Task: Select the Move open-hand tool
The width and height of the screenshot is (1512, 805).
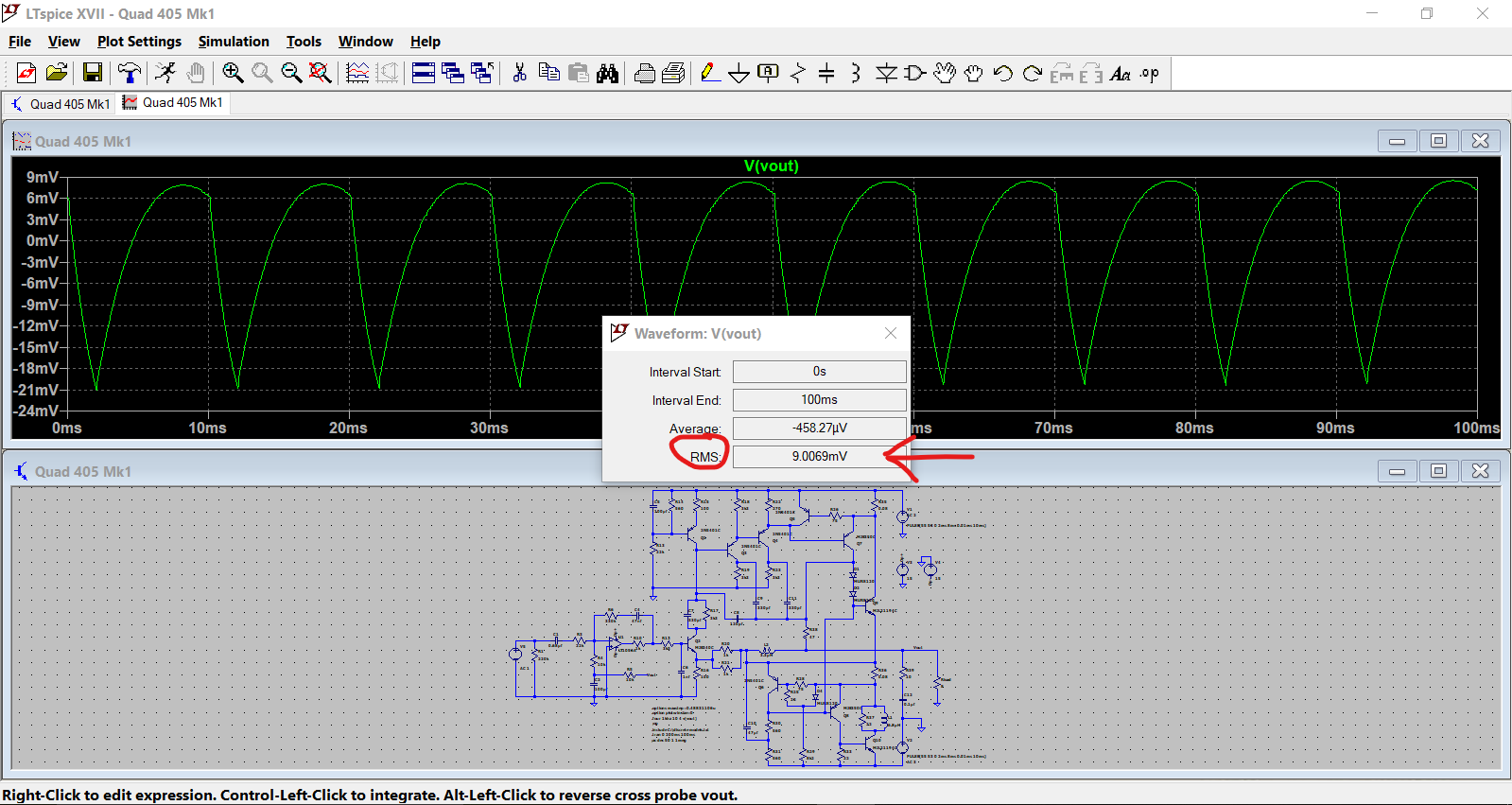Action: click(945, 73)
